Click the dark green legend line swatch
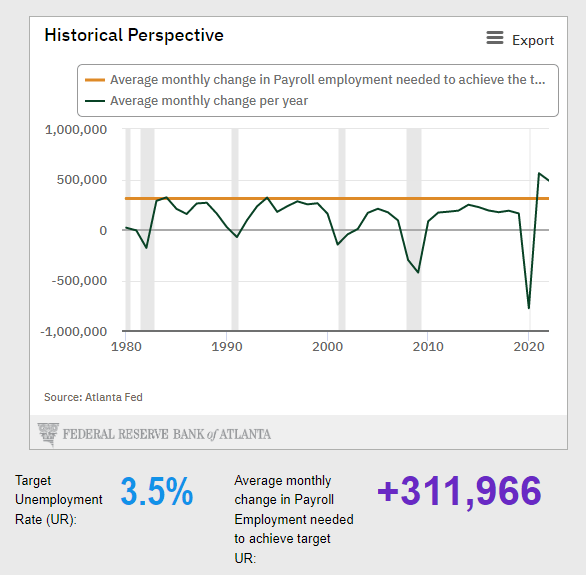 point(95,101)
